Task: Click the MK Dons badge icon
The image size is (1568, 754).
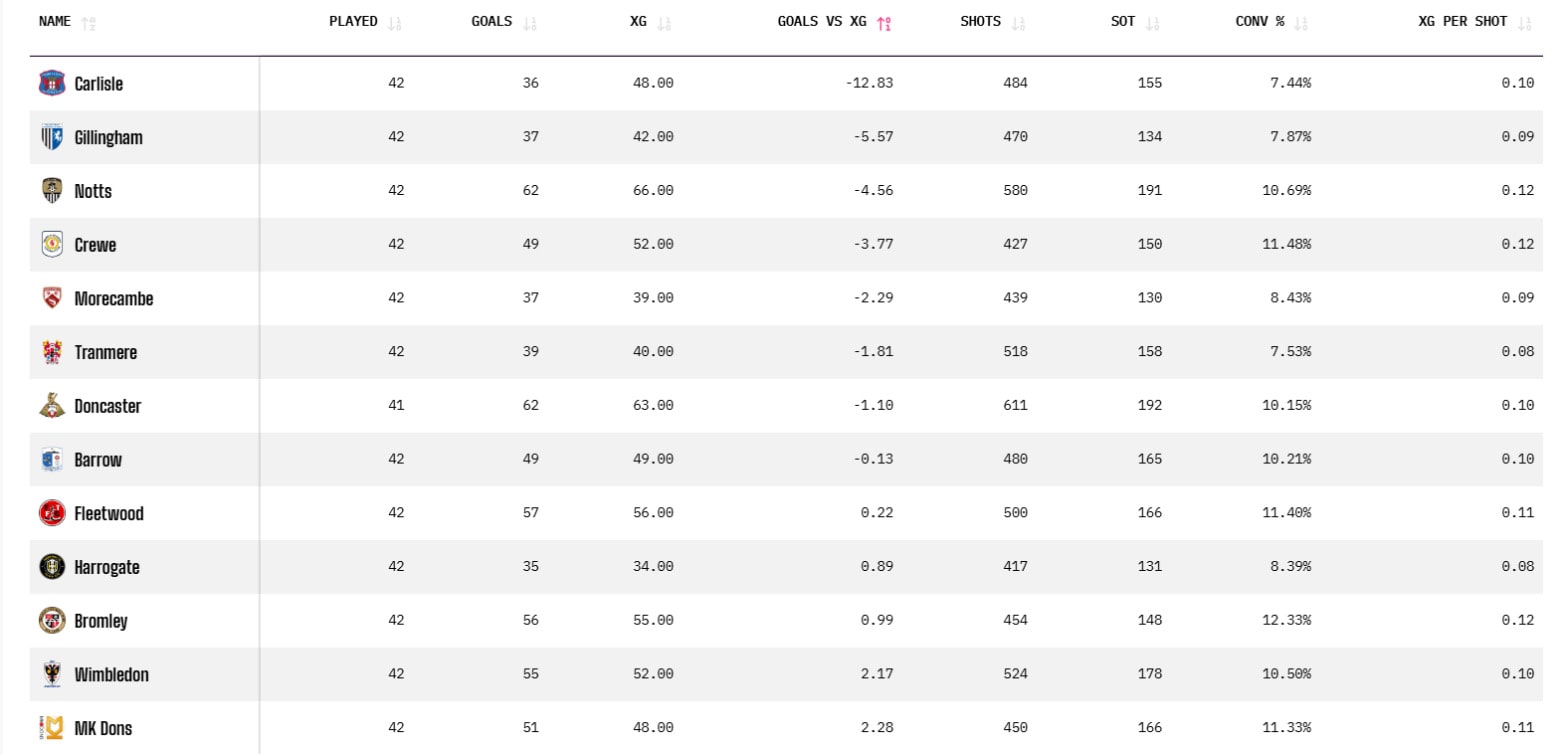Action: click(51, 728)
